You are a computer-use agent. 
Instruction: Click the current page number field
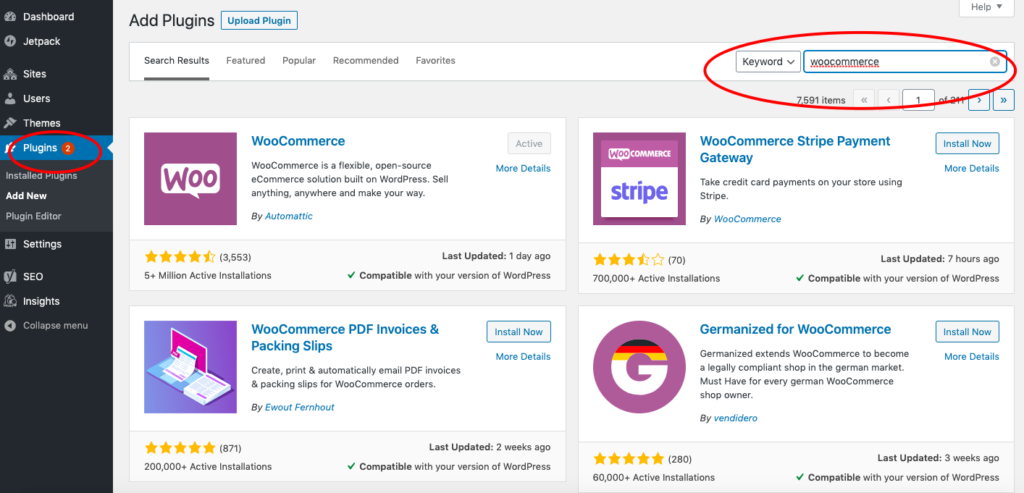(919, 100)
